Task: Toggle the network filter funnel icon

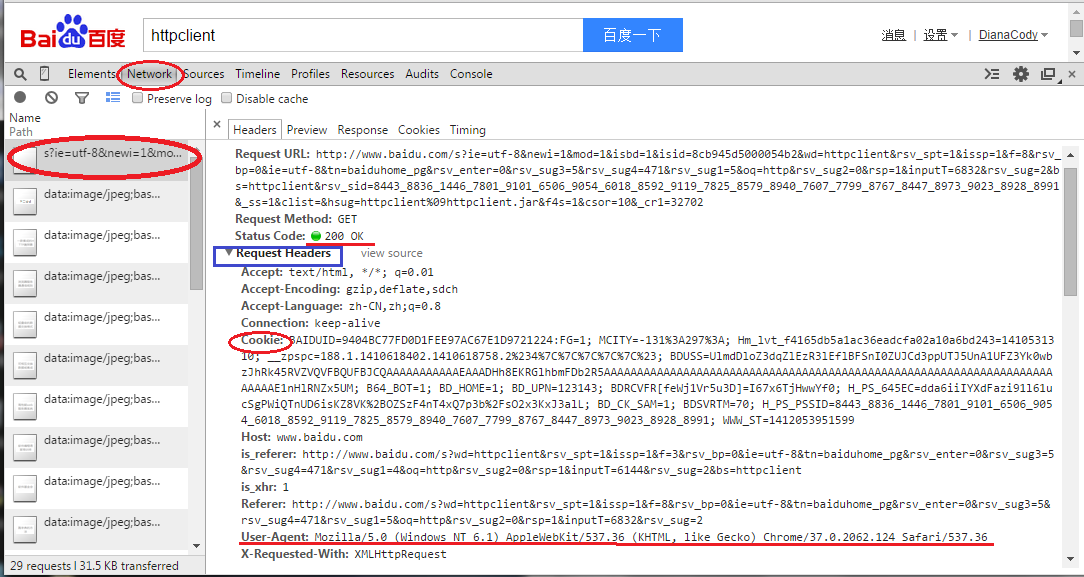Action: (82, 98)
